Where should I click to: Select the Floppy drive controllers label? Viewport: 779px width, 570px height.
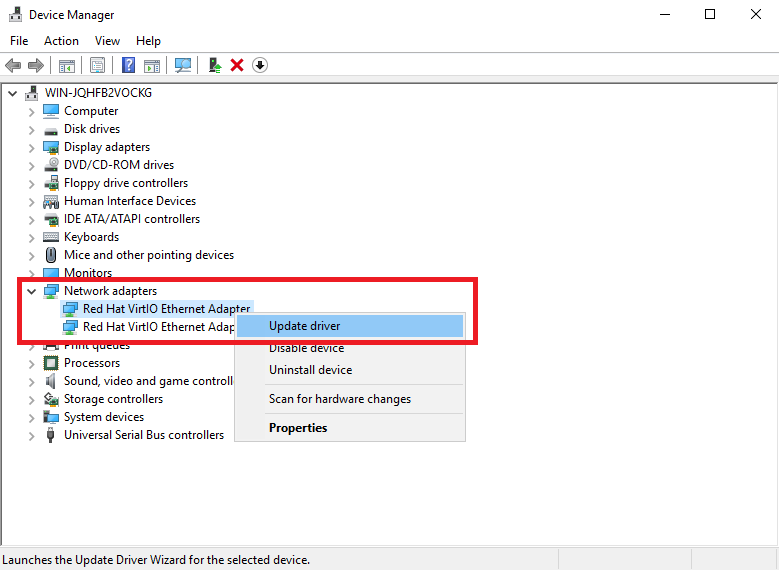(126, 183)
